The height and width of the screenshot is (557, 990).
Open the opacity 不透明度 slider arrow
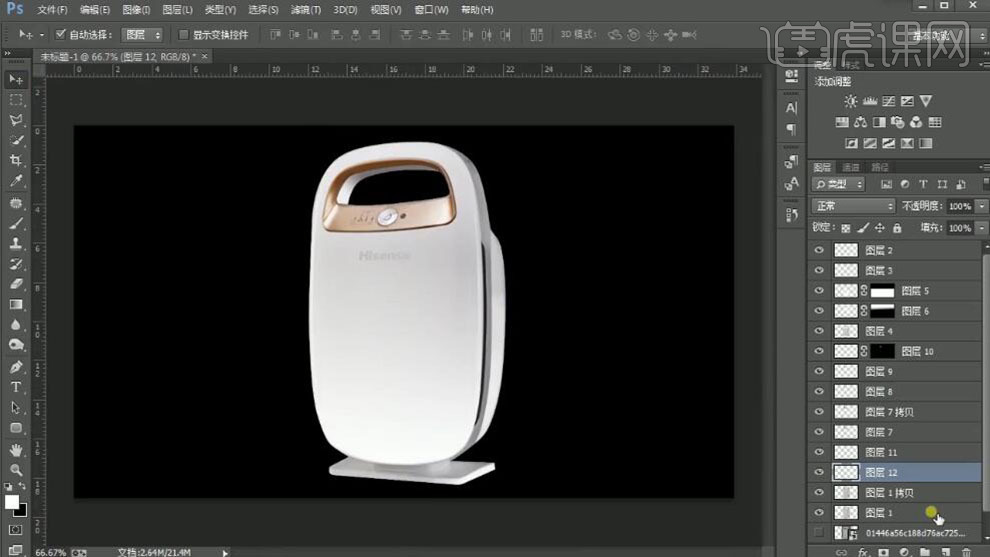[x=982, y=206]
